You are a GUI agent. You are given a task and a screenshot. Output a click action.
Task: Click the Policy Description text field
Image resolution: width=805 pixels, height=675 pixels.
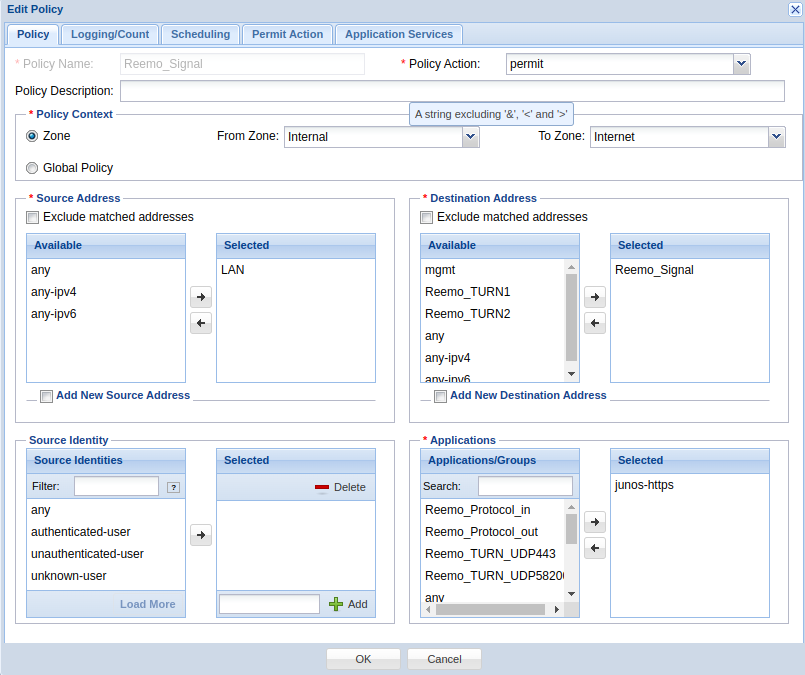pyautogui.click(x=452, y=91)
